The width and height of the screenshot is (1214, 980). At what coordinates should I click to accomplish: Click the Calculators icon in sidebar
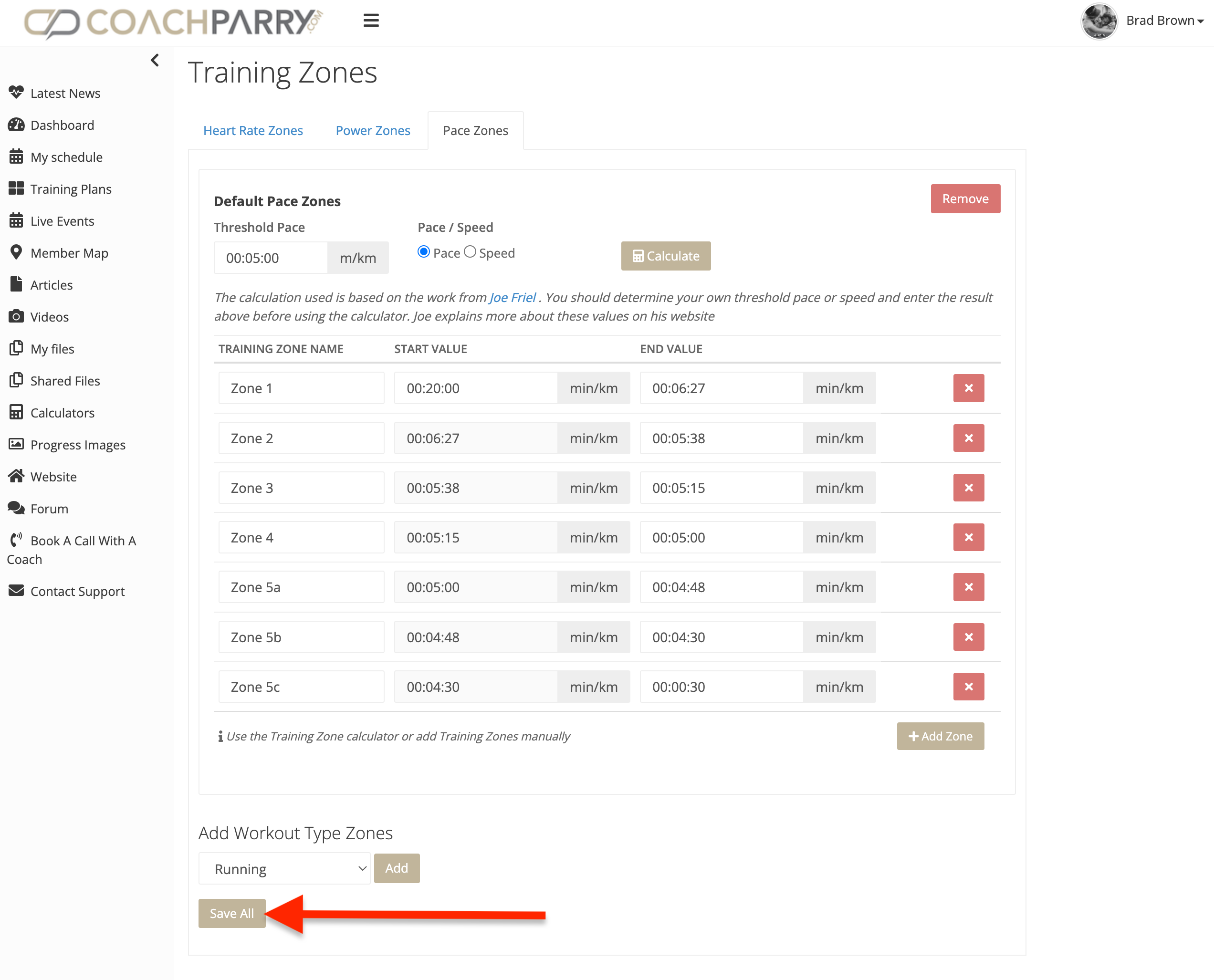(16, 412)
